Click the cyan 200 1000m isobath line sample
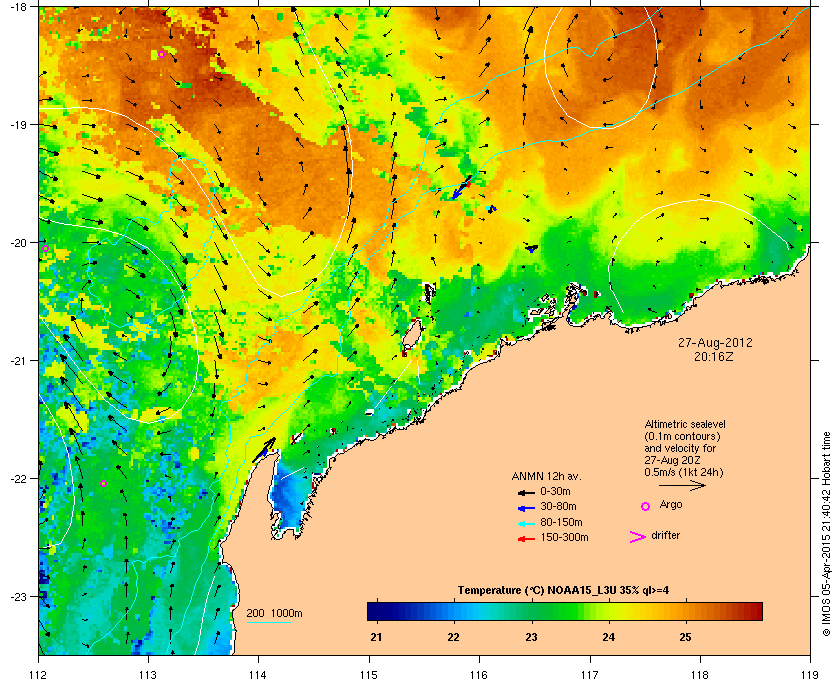This screenshot has width=840, height=680. point(268,623)
